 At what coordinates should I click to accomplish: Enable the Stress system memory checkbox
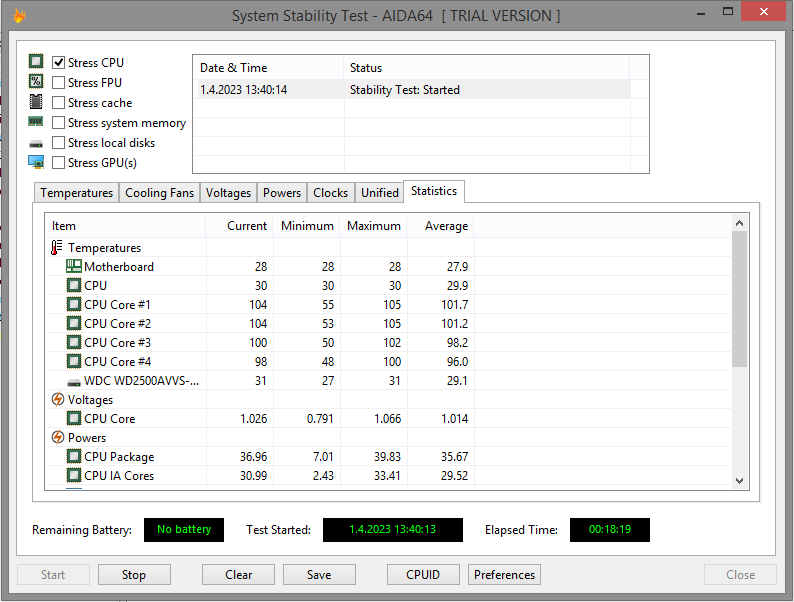click(59, 123)
